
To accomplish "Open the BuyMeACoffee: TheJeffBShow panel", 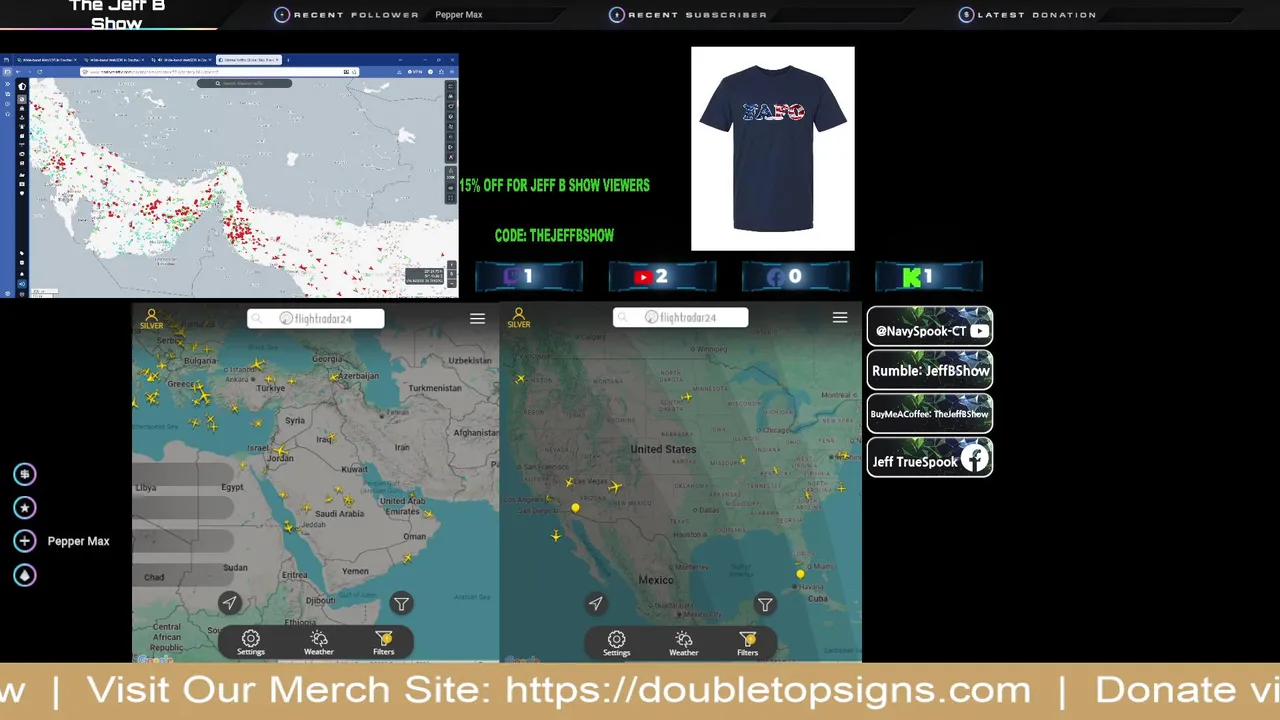I will pyautogui.click(x=930, y=414).
